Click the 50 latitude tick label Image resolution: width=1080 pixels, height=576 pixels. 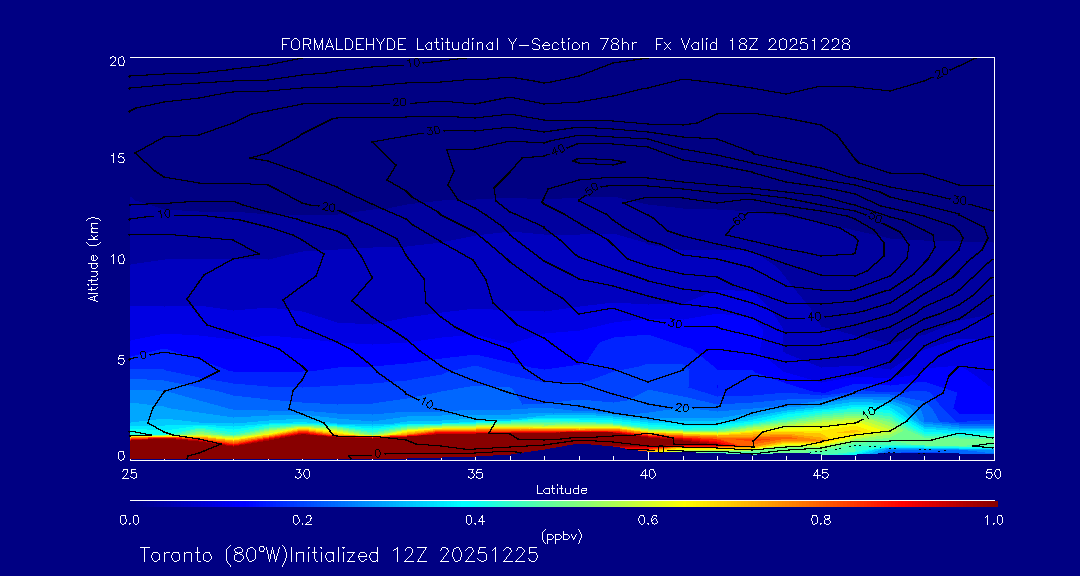coord(993,472)
